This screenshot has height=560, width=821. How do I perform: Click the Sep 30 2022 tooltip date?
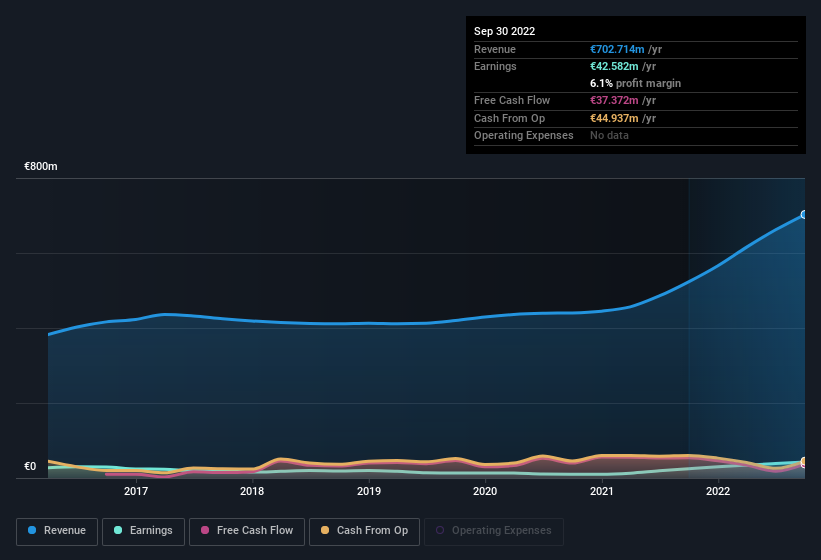pyautogui.click(x=504, y=31)
